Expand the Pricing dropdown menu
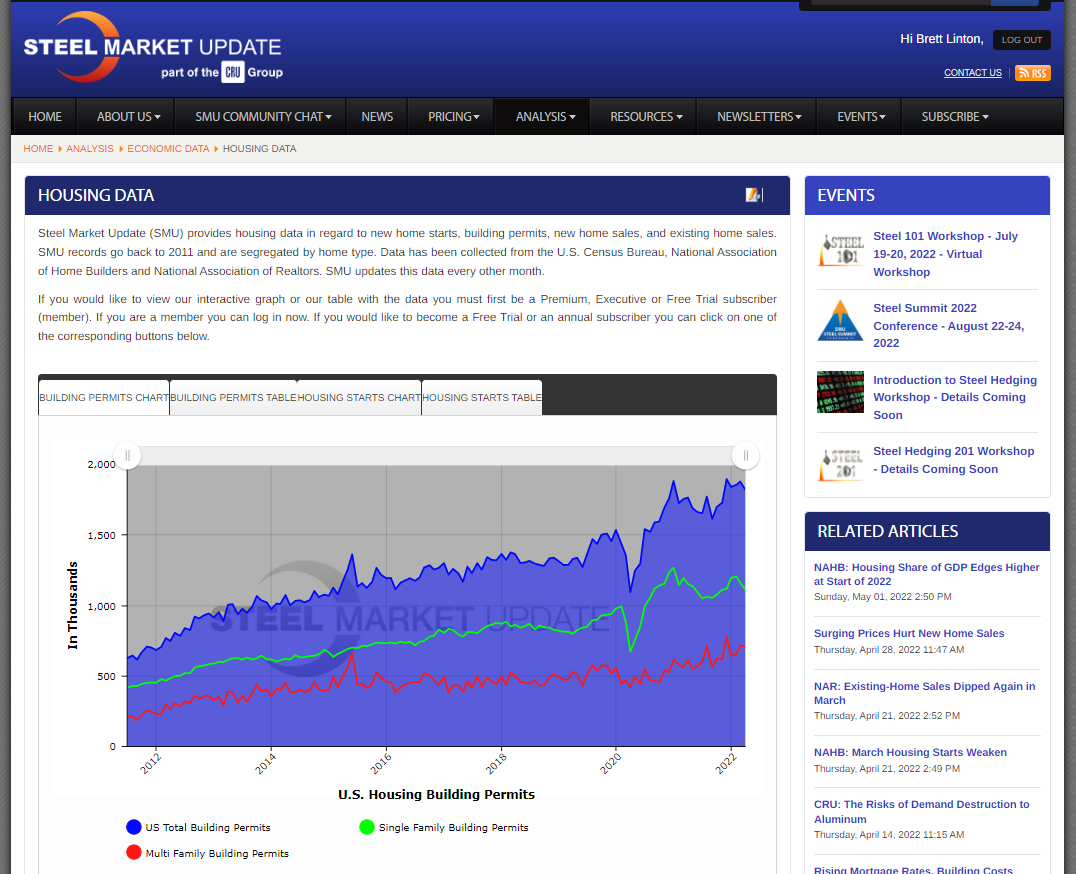Screen dimensions: 1076x874 click(x=453, y=117)
